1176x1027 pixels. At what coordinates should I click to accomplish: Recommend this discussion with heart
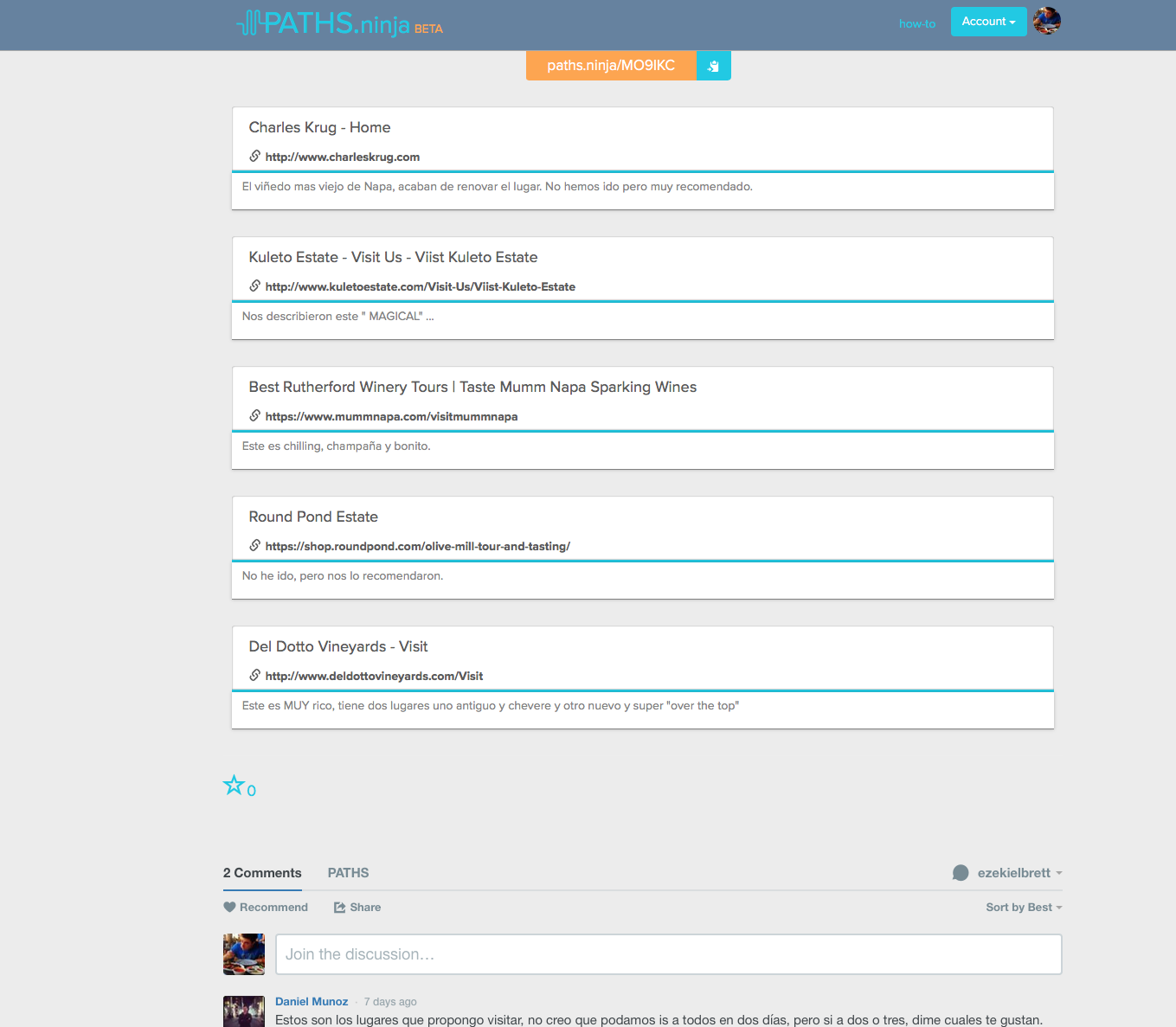(x=266, y=907)
